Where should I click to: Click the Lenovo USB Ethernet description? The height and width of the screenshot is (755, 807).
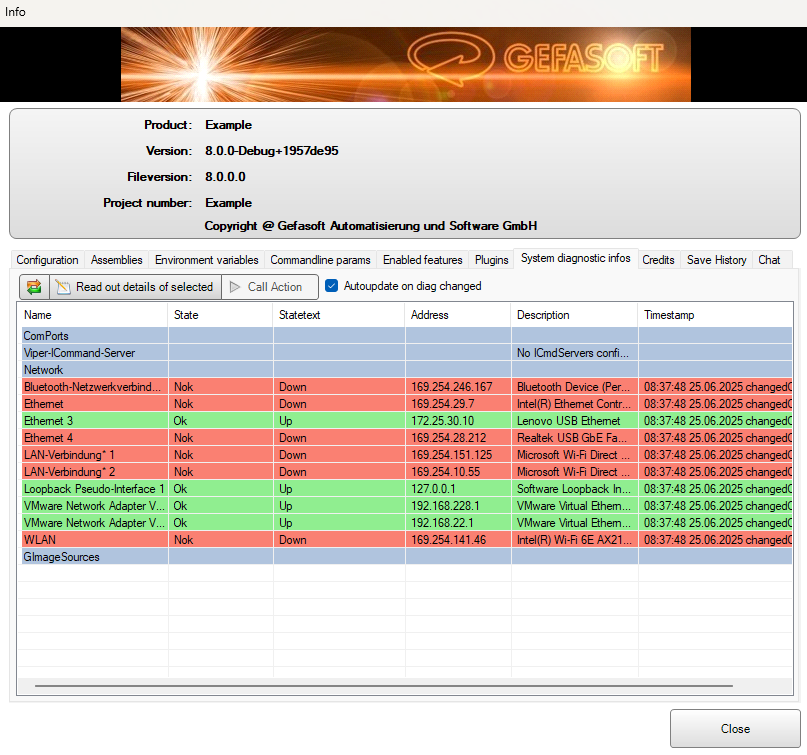pos(568,420)
